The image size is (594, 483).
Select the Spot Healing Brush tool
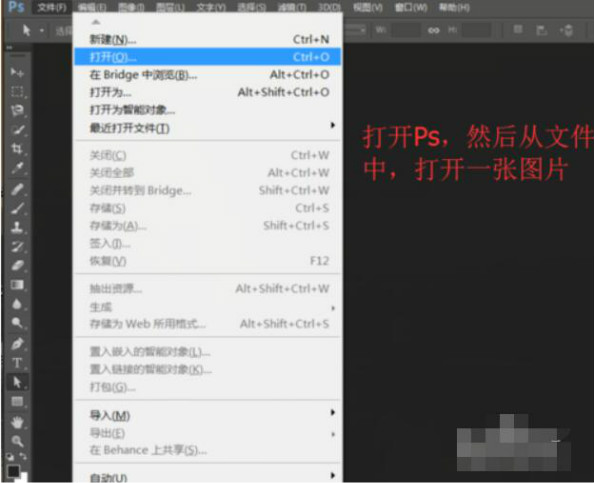point(17,189)
